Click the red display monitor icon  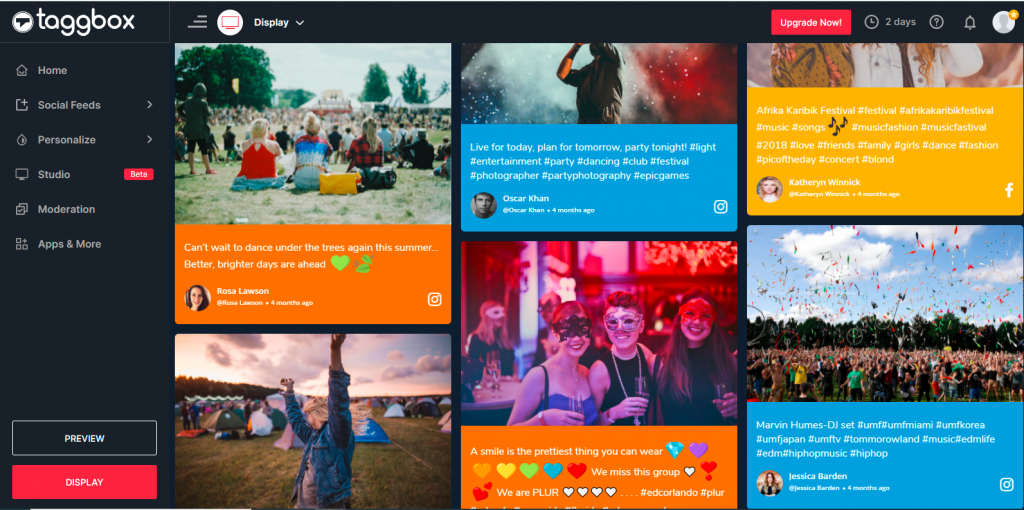(x=230, y=22)
